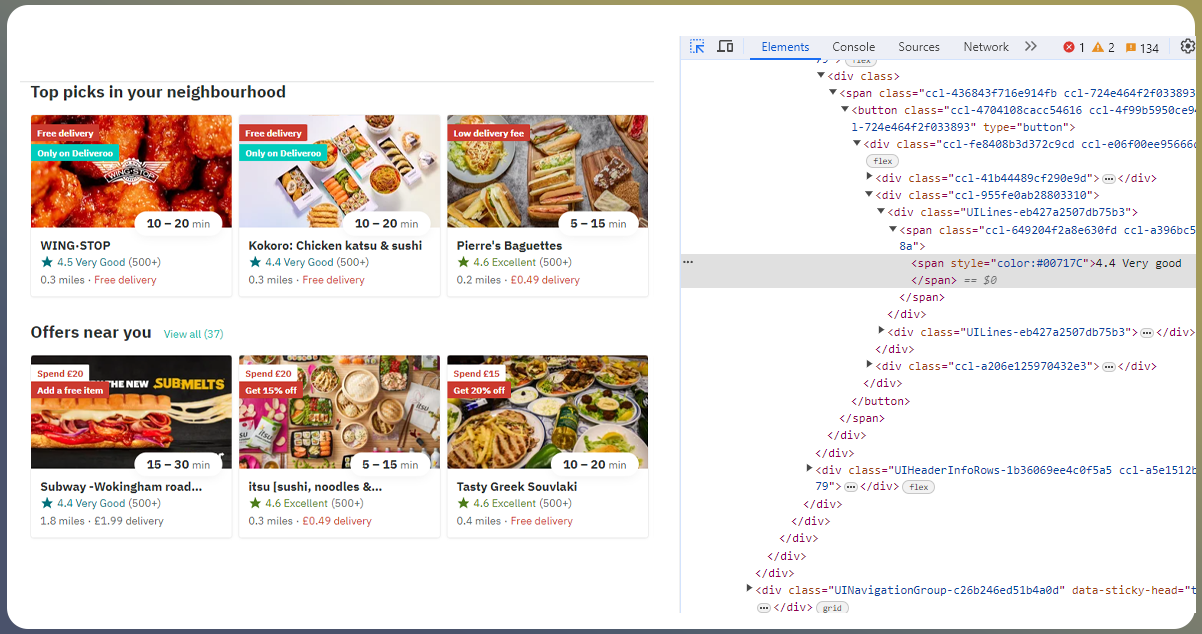
Task: Click the View all (37) link
Action: [193, 334]
